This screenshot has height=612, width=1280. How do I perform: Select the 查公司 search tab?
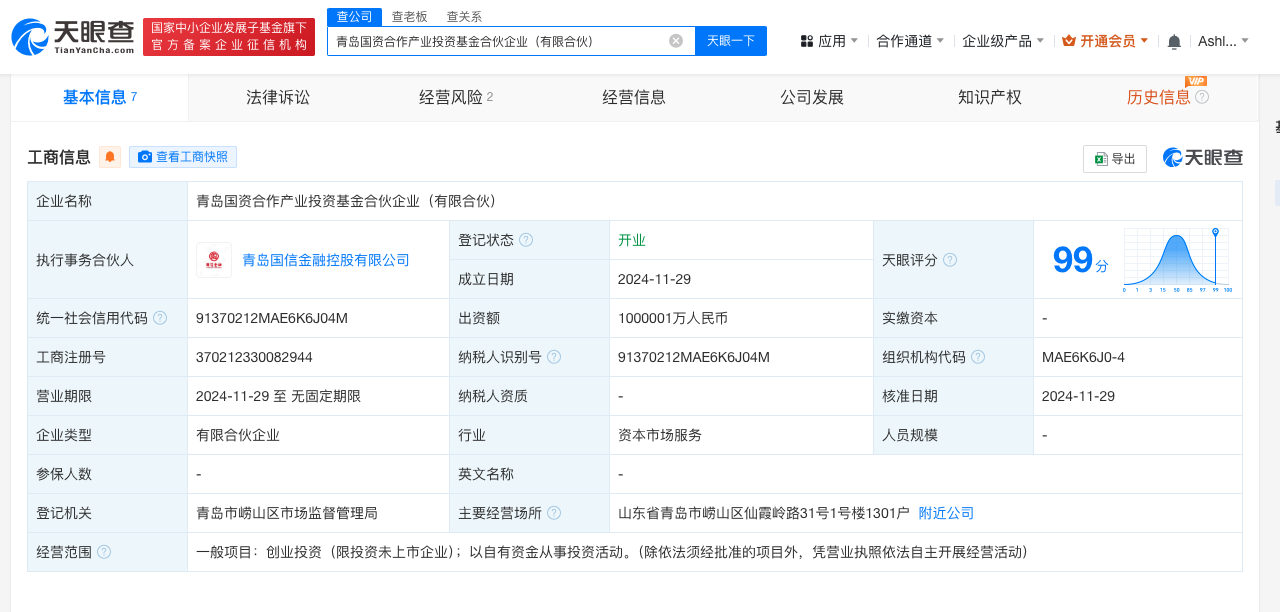(354, 17)
